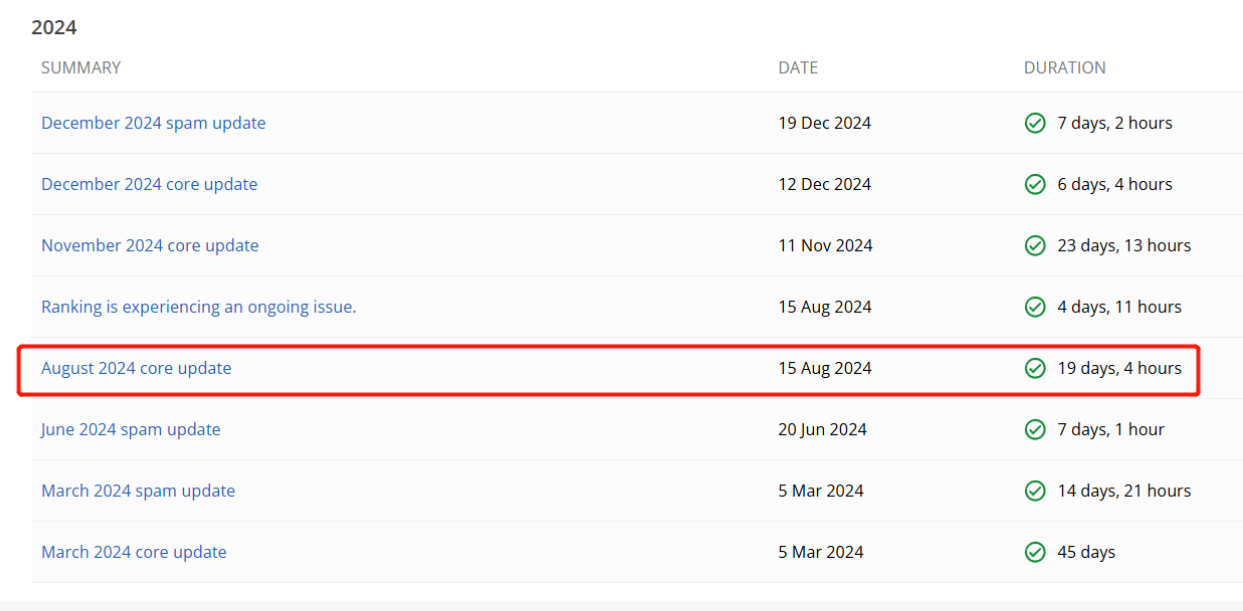The width and height of the screenshot is (1243, 611).
Task: Click check icon beside 45 days duration
Action: click(1035, 552)
